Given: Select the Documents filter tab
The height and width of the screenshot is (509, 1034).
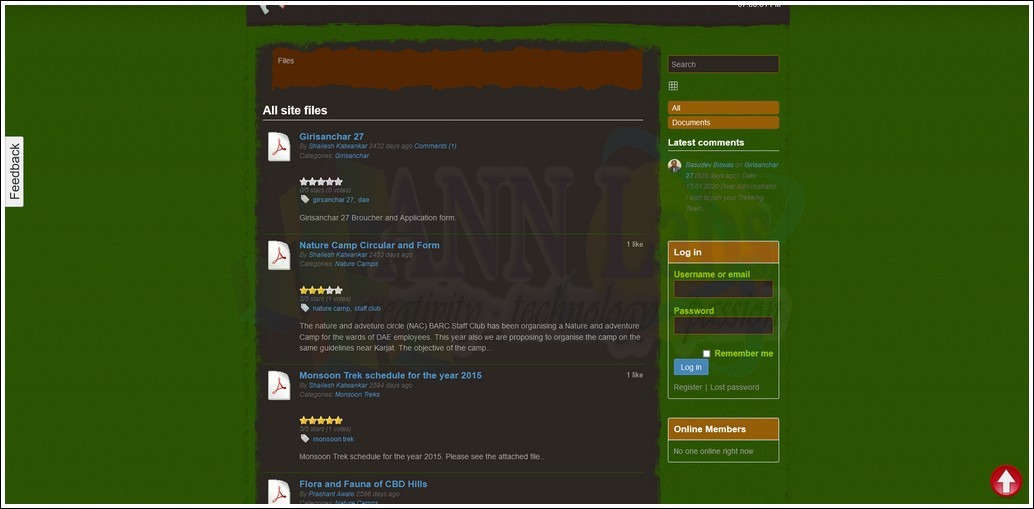Looking at the screenshot, I should point(723,122).
